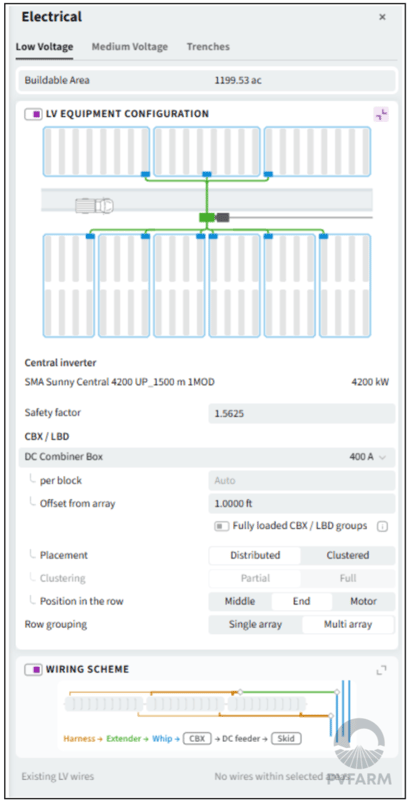
Task: Click the per block Auto field
Action: [301, 480]
